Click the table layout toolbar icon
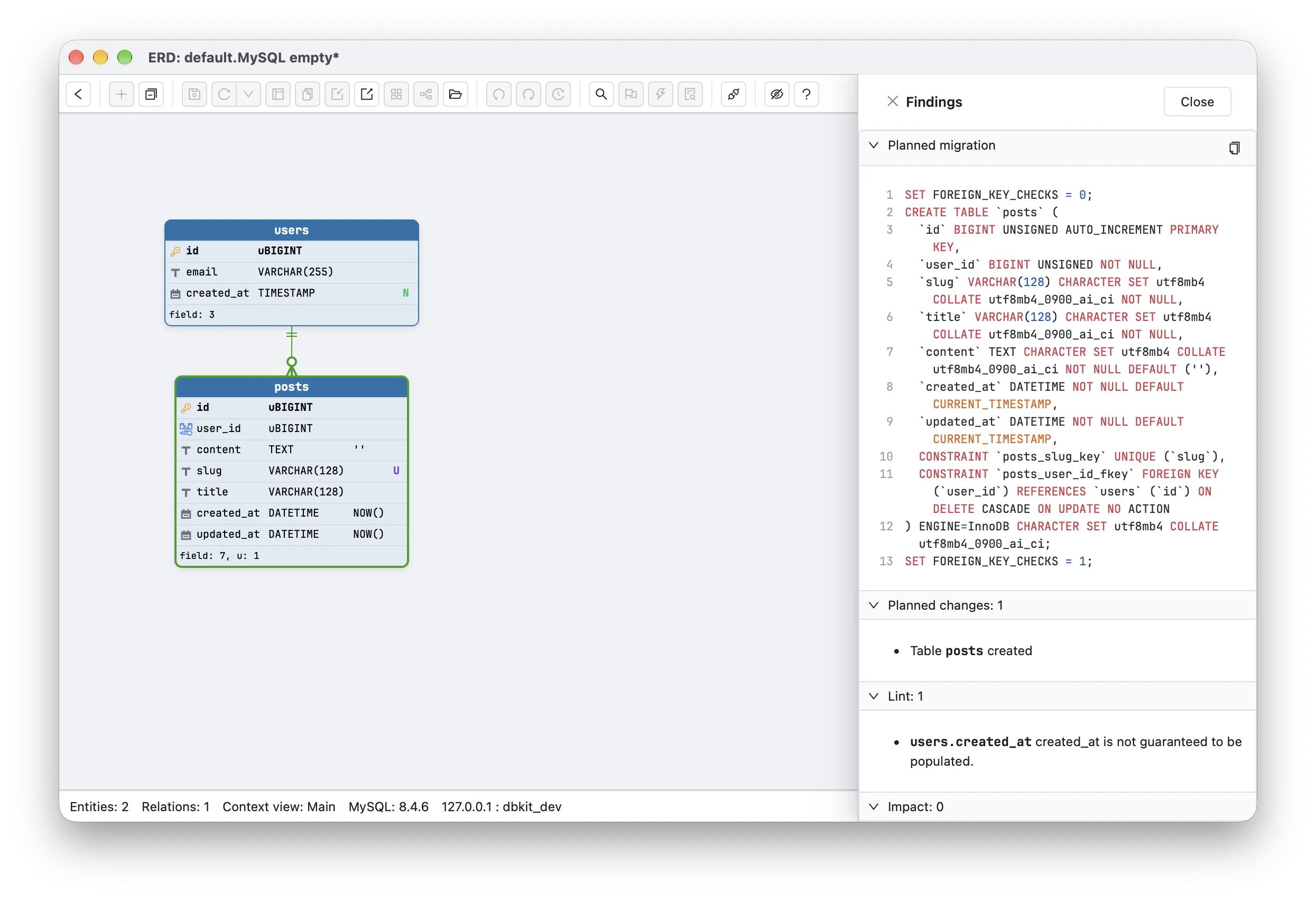 point(278,94)
